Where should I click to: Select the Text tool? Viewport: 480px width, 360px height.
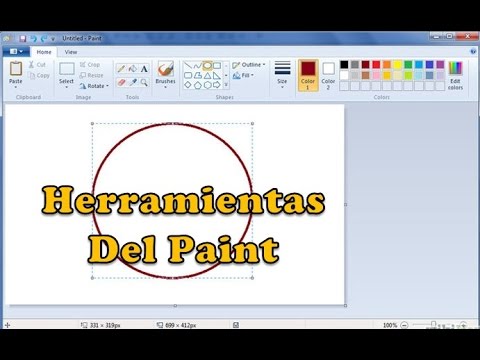144,69
